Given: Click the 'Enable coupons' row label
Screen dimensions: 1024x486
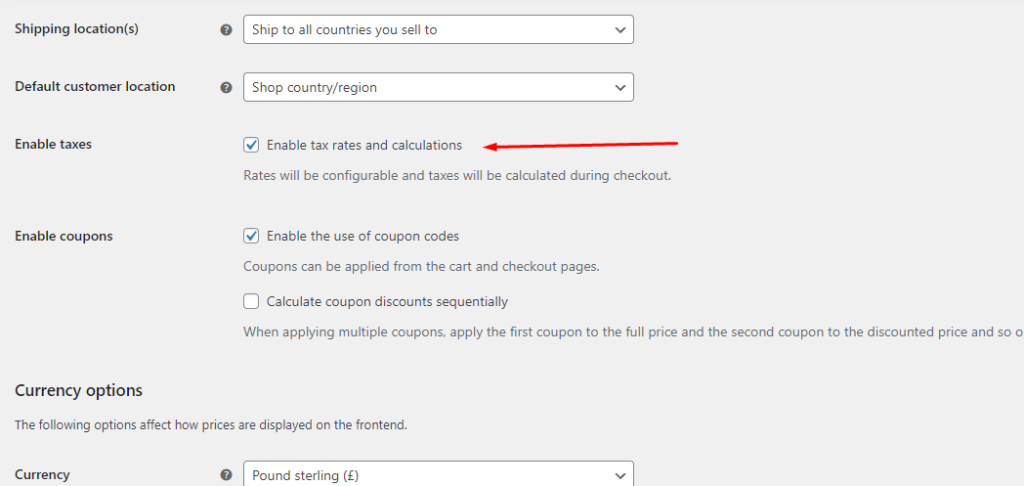Looking at the screenshot, I should coord(63,236).
